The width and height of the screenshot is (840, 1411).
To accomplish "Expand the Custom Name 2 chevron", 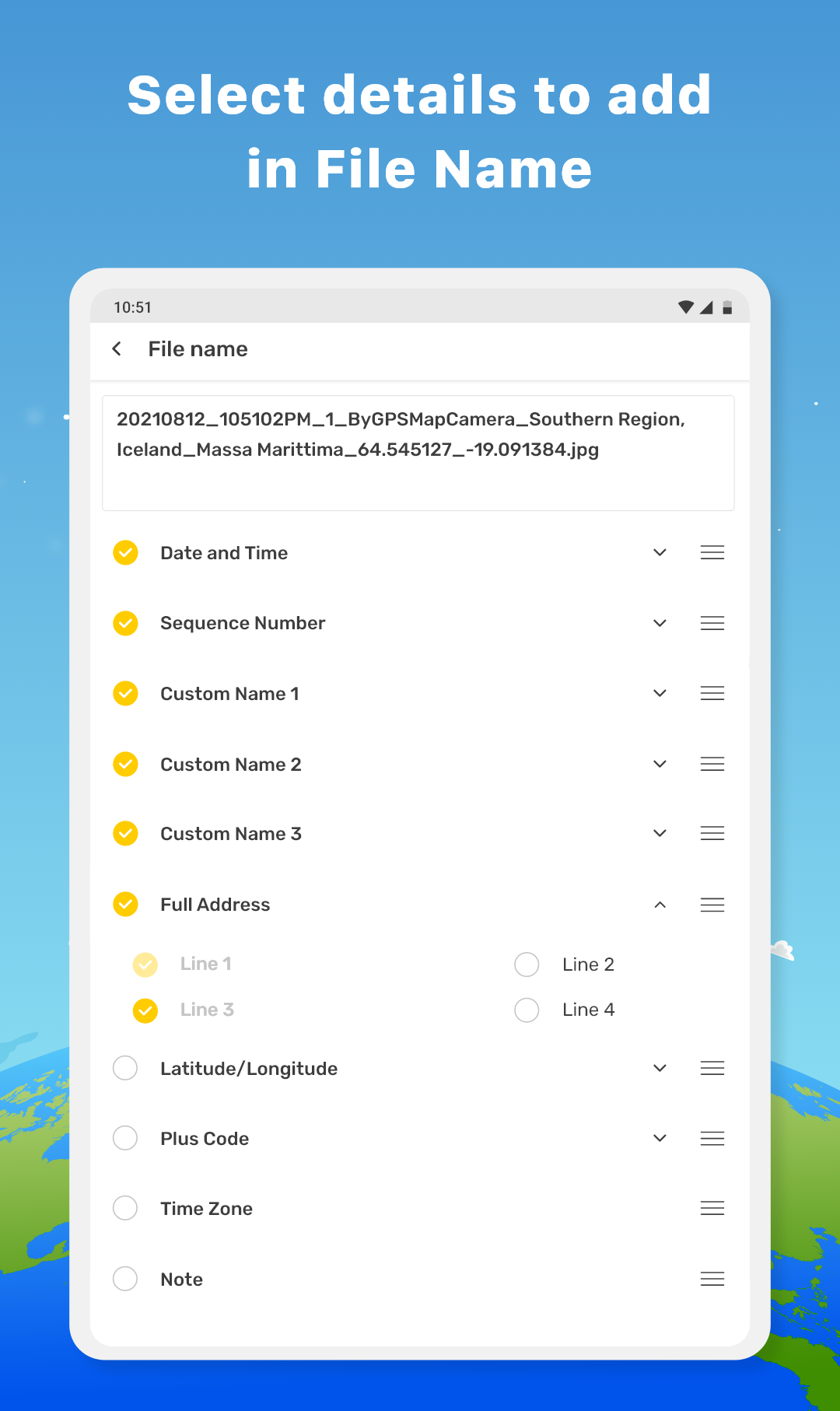I will click(x=660, y=764).
